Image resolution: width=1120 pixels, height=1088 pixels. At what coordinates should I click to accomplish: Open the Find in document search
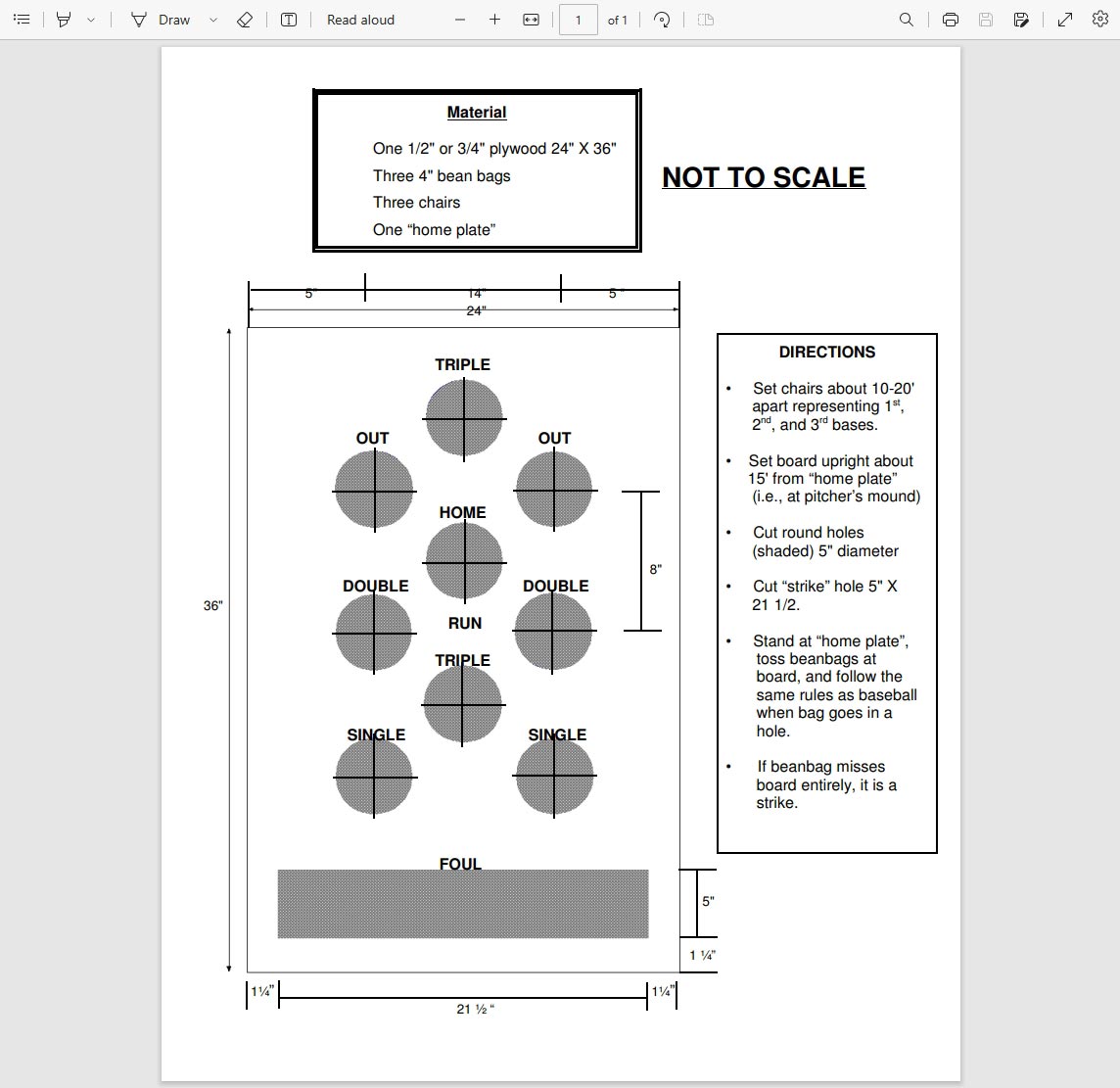(x=907, y=20)
